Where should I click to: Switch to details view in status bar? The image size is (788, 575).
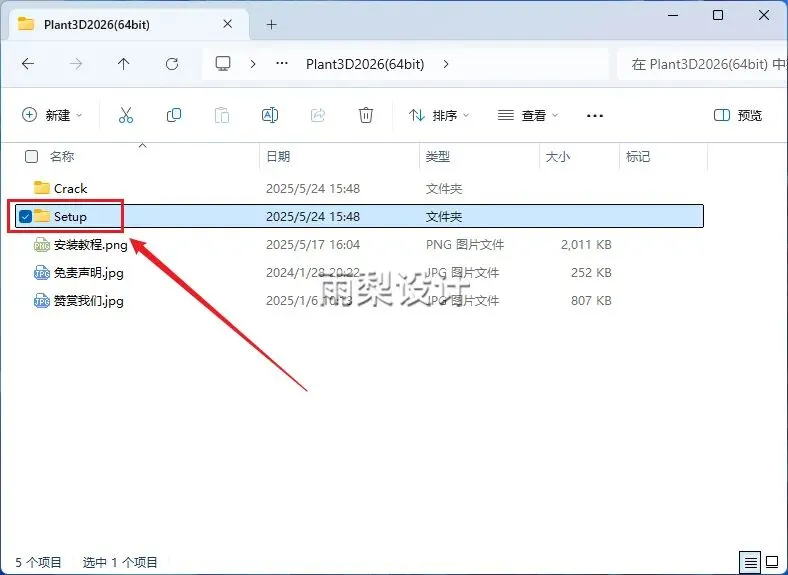pyautogui.click(x=750, y=562)
